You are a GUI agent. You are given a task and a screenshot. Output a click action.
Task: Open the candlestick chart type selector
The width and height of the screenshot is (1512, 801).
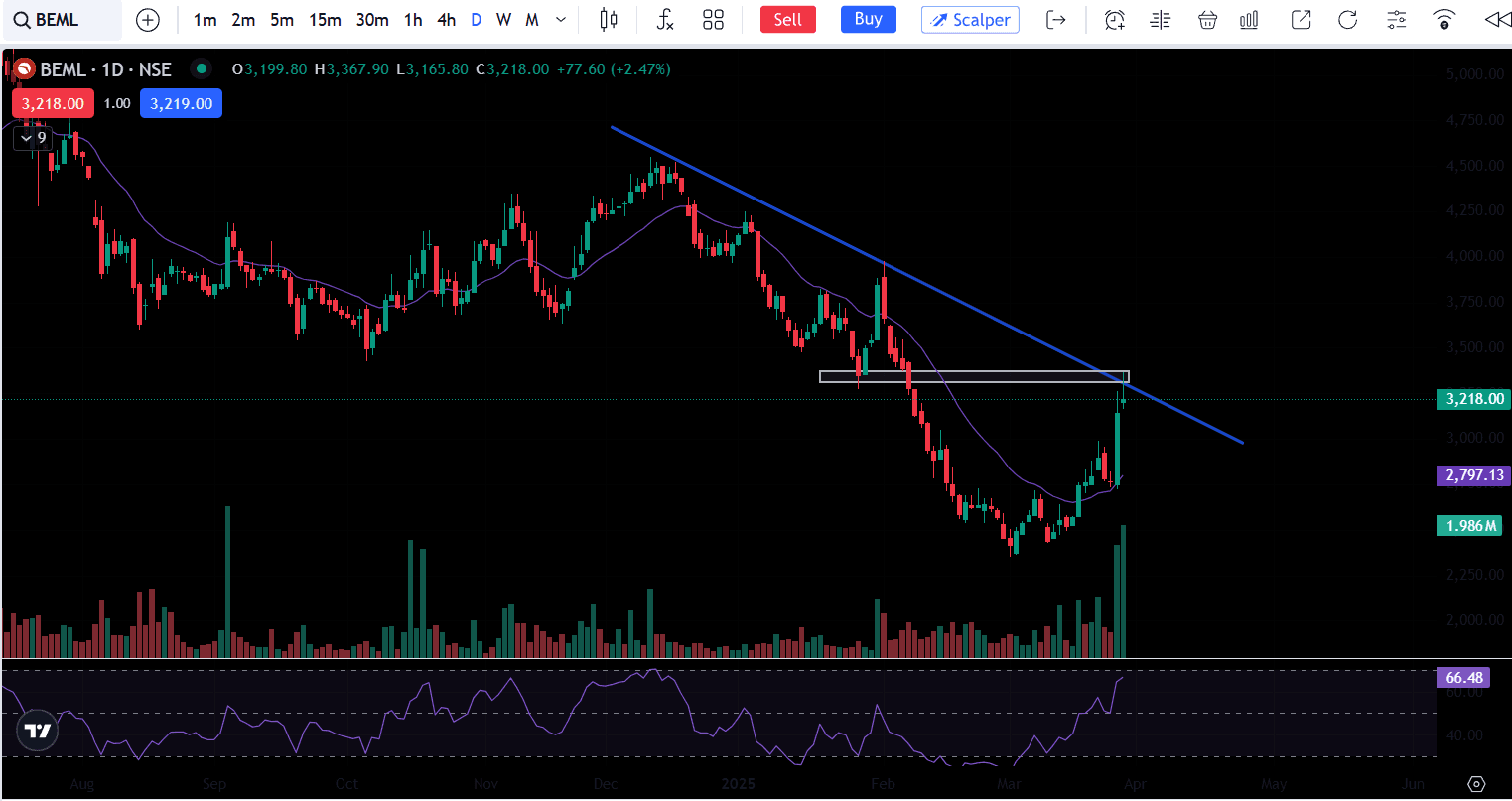pyautogui.click(x=610, y=20)
